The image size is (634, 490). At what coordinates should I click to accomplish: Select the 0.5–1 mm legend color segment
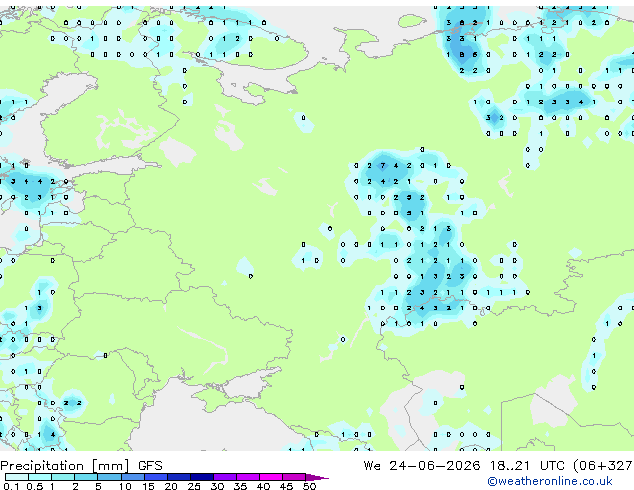(40, 477)
